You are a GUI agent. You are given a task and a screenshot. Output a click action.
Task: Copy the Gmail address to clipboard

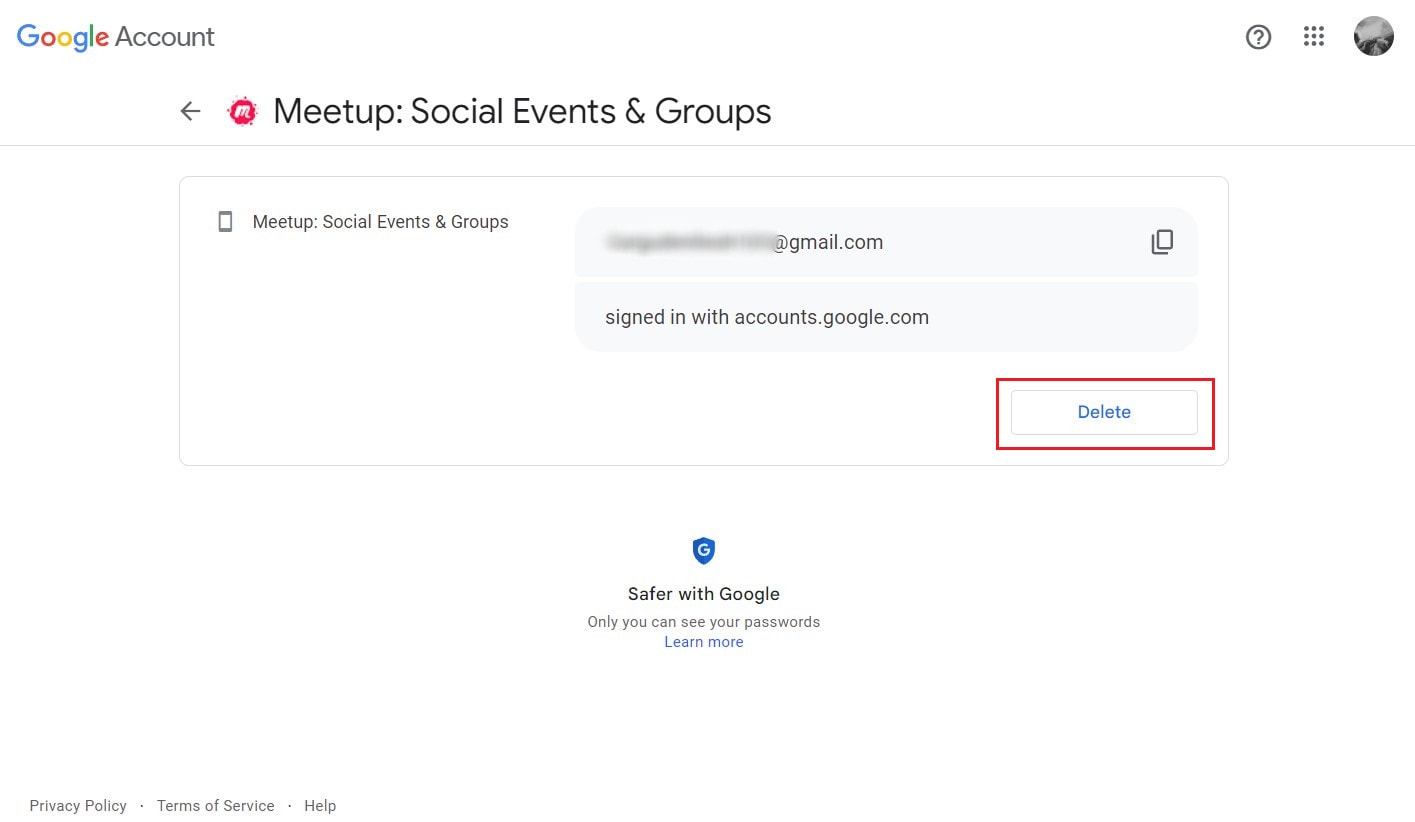pyautogui.click(x=1161, y=242)
